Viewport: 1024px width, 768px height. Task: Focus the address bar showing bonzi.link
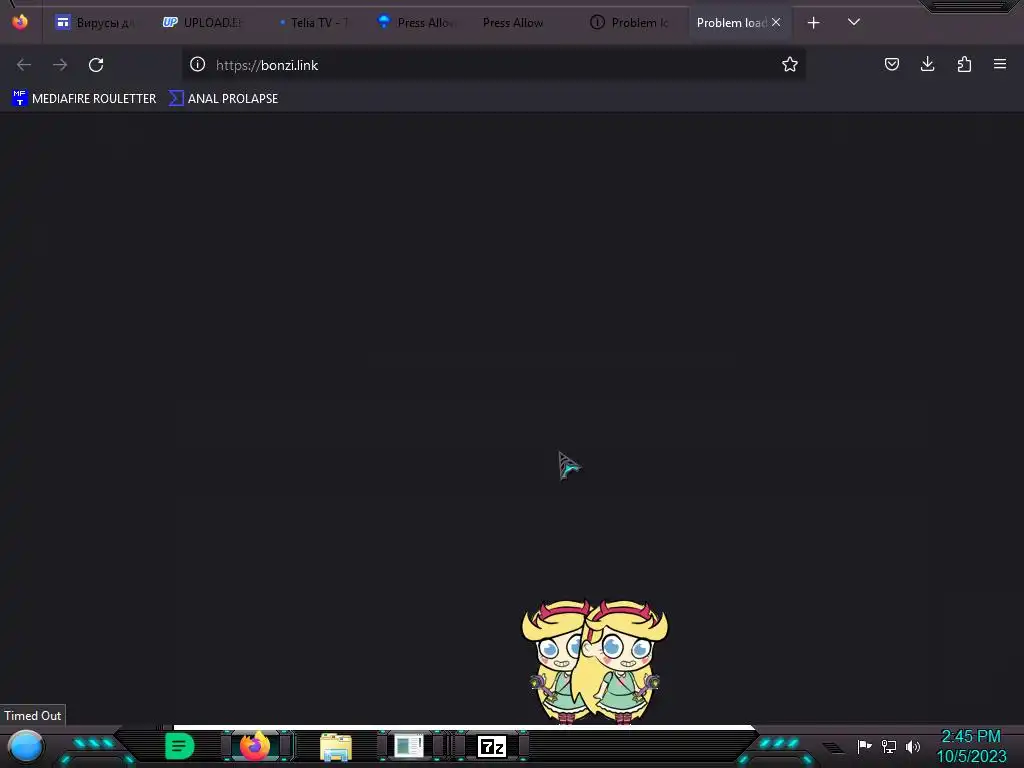(x=493, y=65)
